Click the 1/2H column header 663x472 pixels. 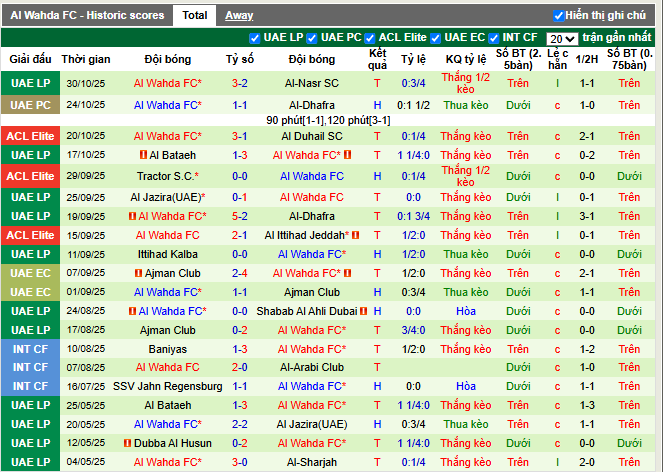tap(587, 59)
